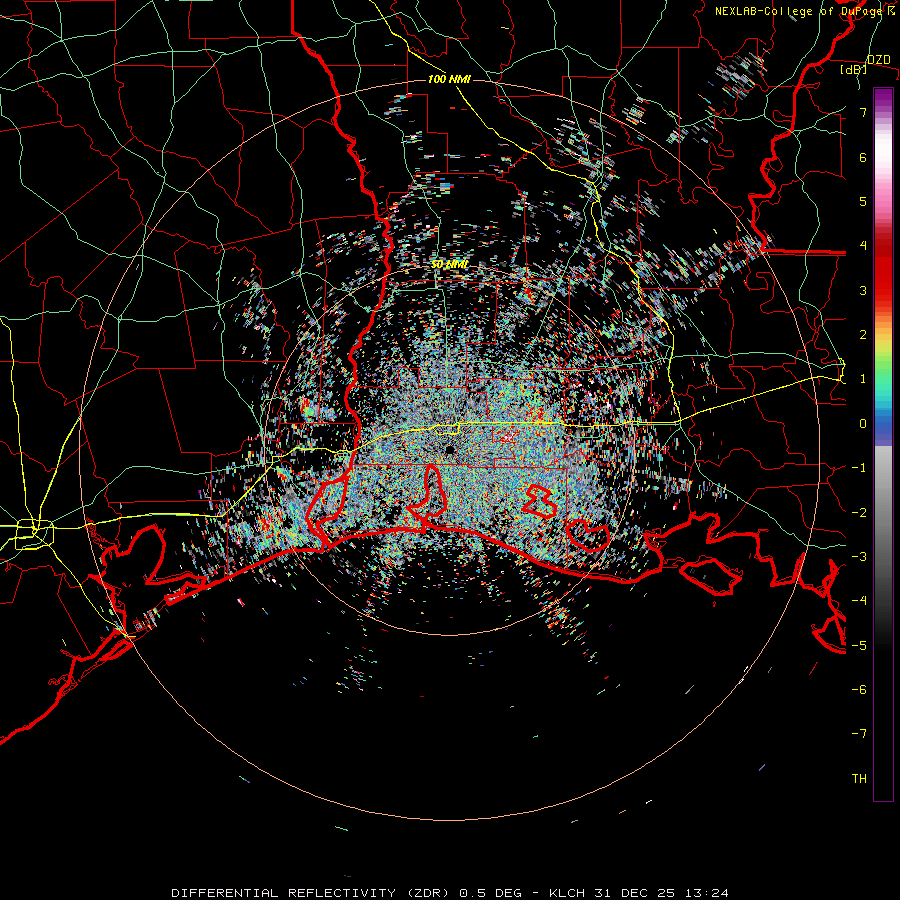Click the -4 value on color scale

[x=859, y=601]
